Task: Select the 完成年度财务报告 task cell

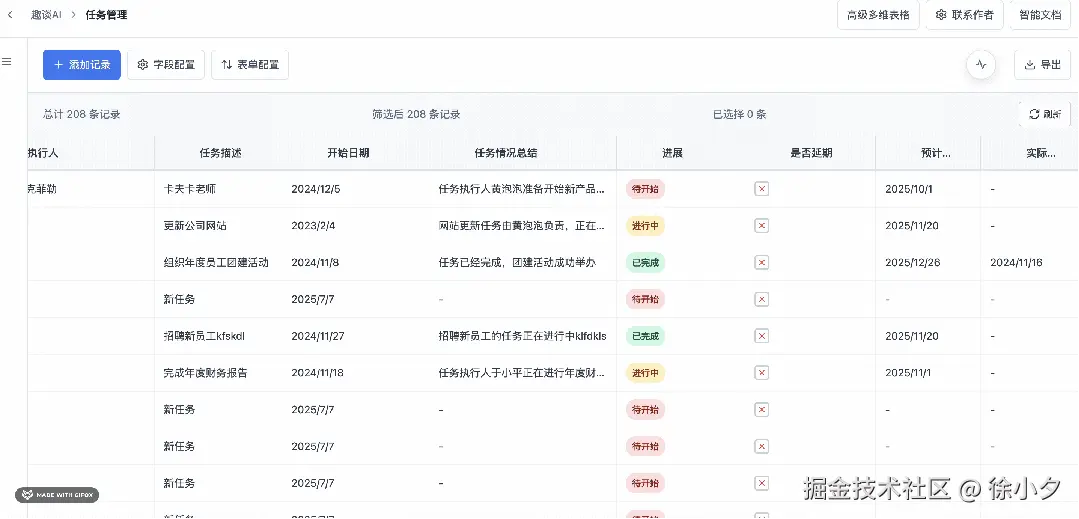Action: 206,372
